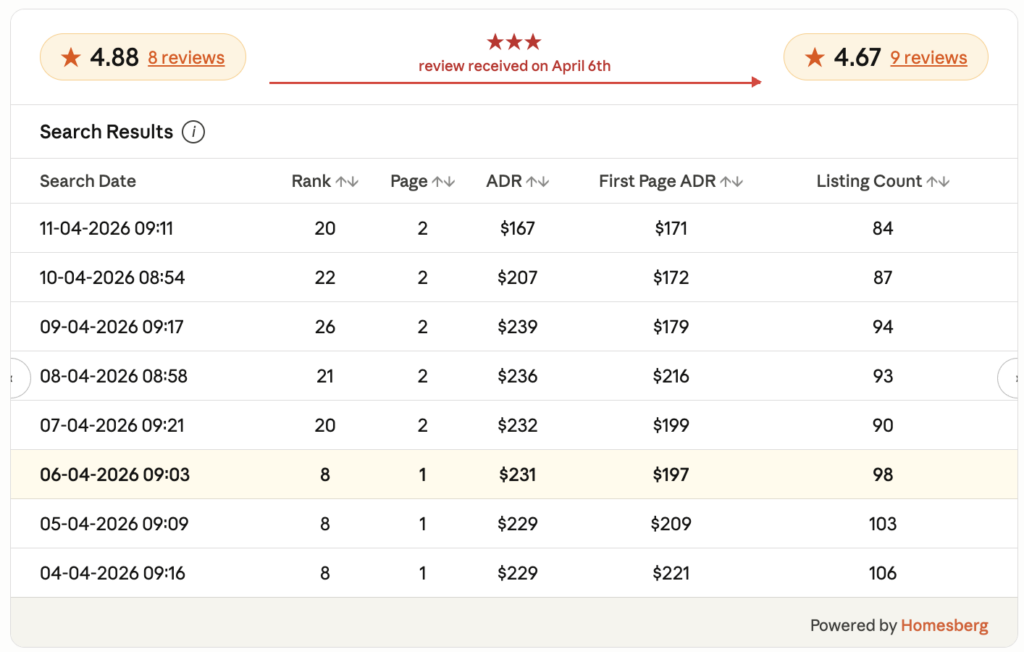Screen dimensions: 1024x652
Task: Click ADR value $207
Action: pyautogui.click(x=517, y=277)
